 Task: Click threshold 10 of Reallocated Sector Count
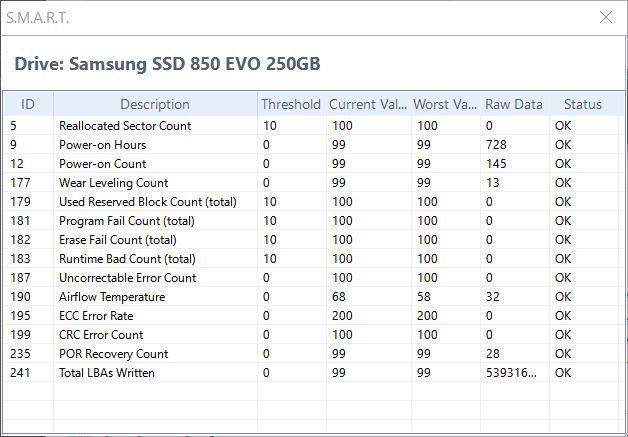[270, 126]
